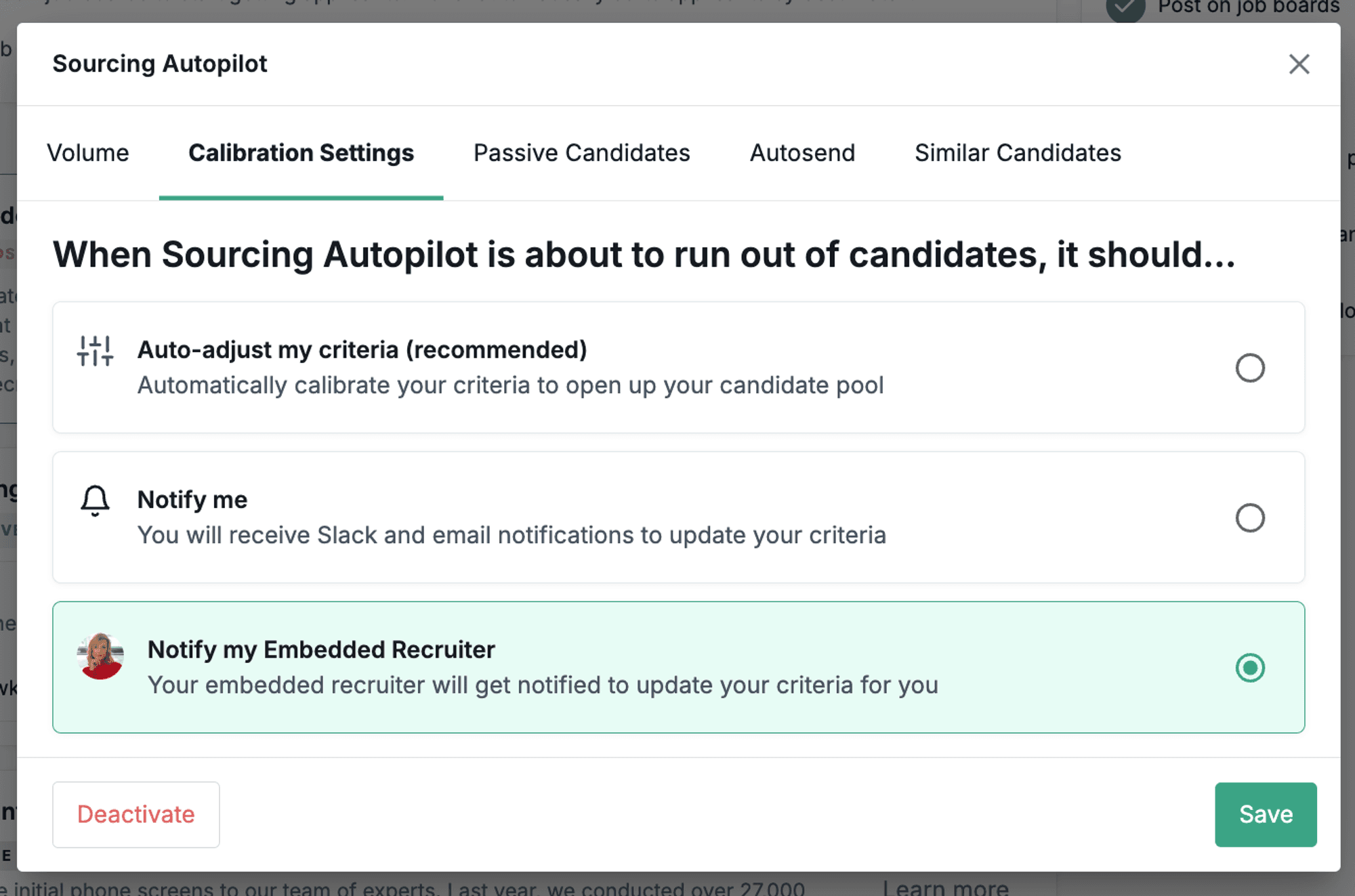The height and width of the screenshot is (896, 1355).
Task: Click the embedded recruiter avatar photo
Action: 100,656
